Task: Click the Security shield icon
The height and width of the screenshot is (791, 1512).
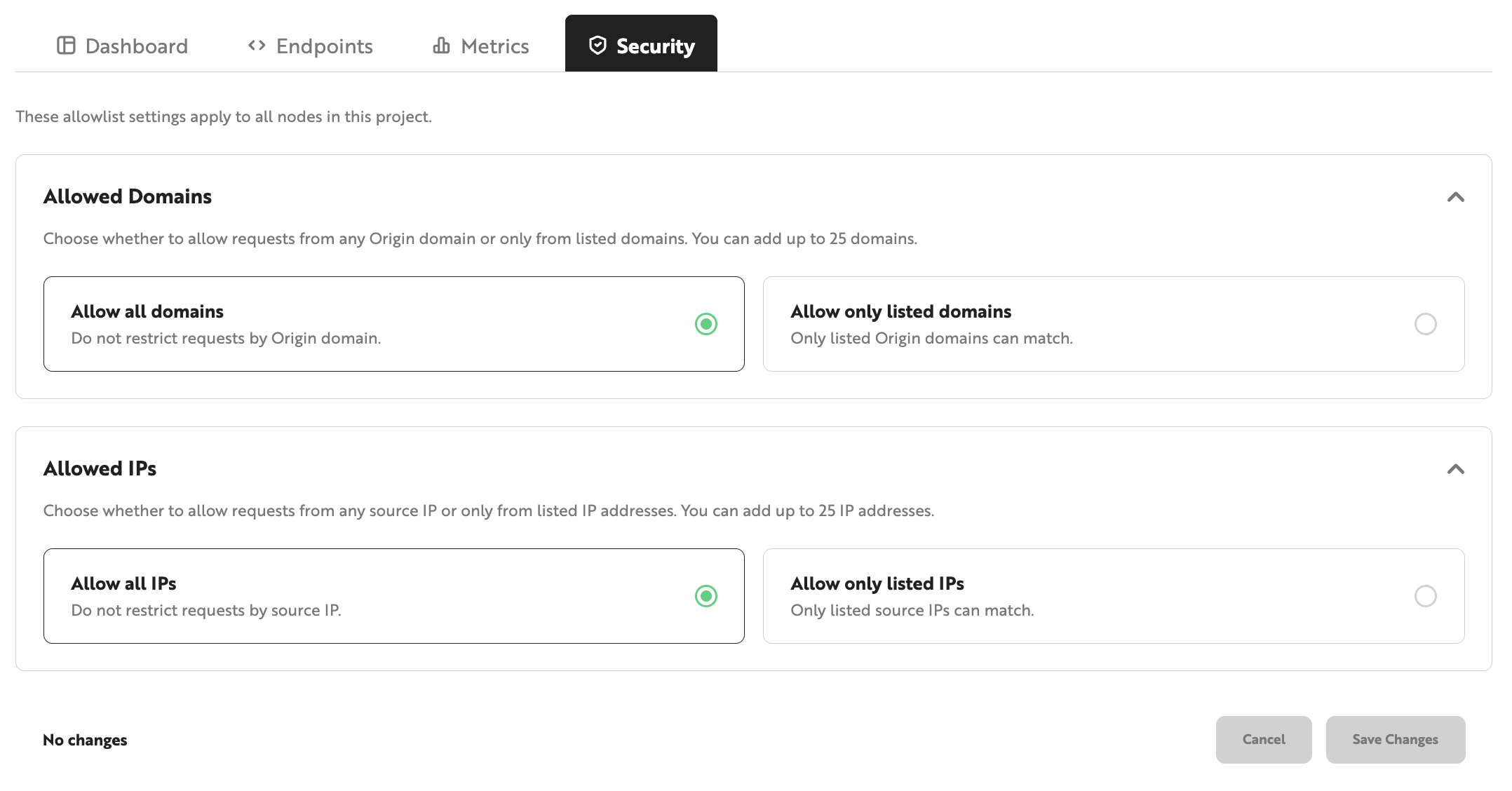Action: click(x=598, y=46)
